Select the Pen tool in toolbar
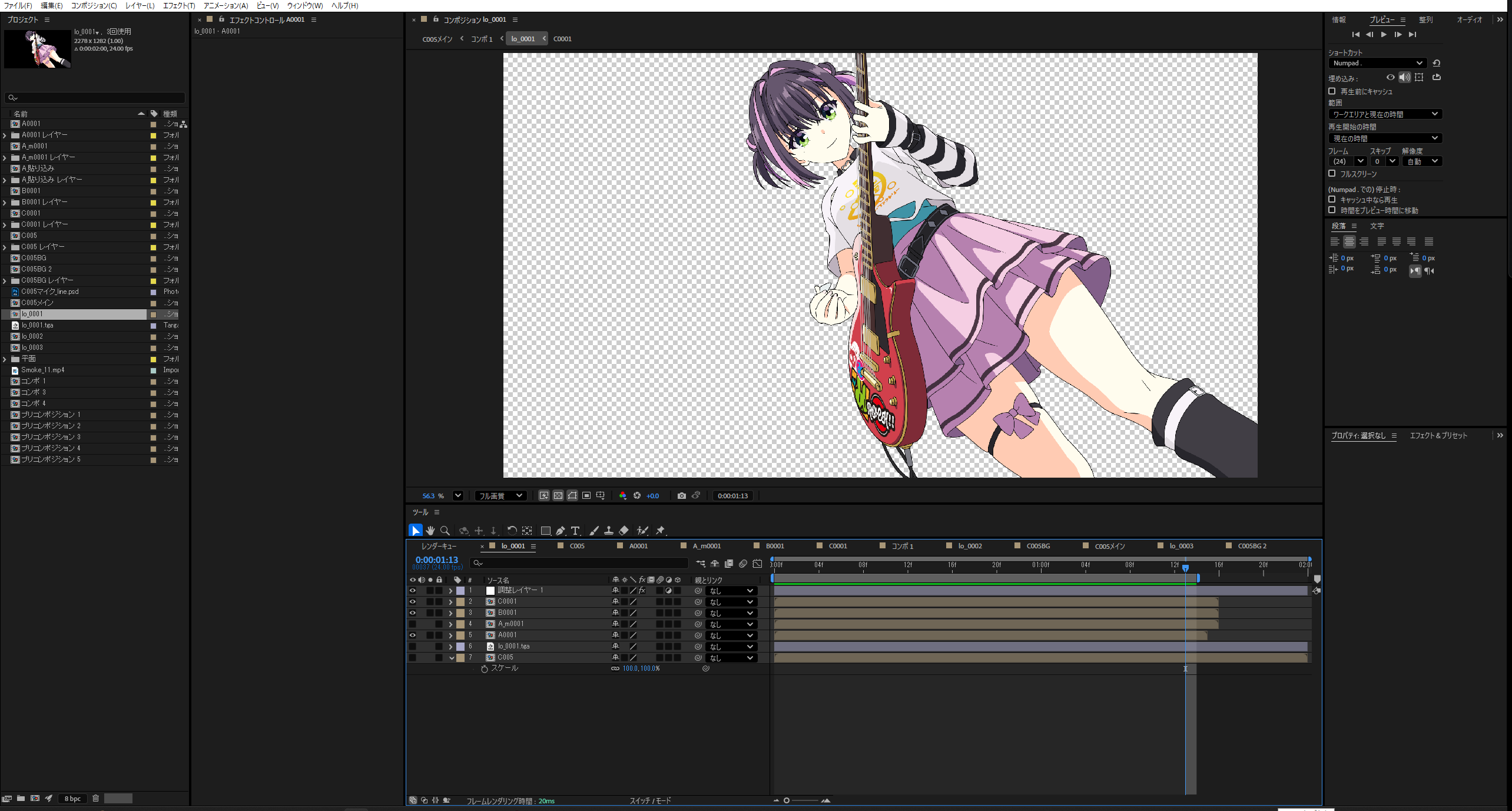 click(560, 531)
